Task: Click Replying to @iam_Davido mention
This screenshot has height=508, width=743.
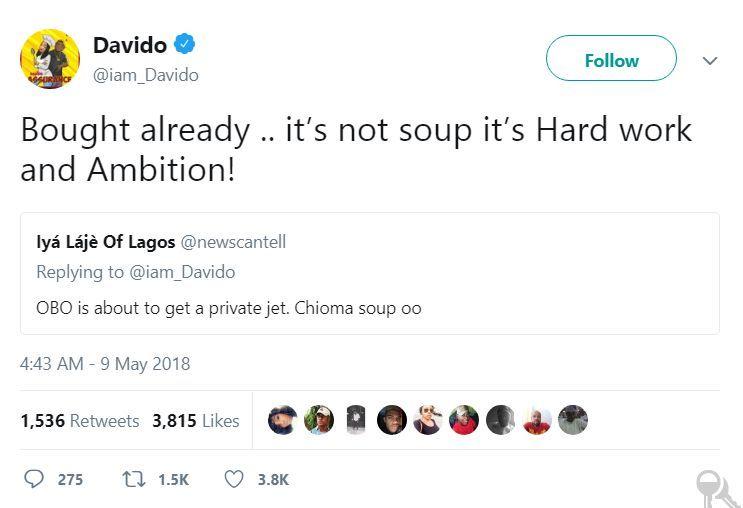Action: coord(184,272)
